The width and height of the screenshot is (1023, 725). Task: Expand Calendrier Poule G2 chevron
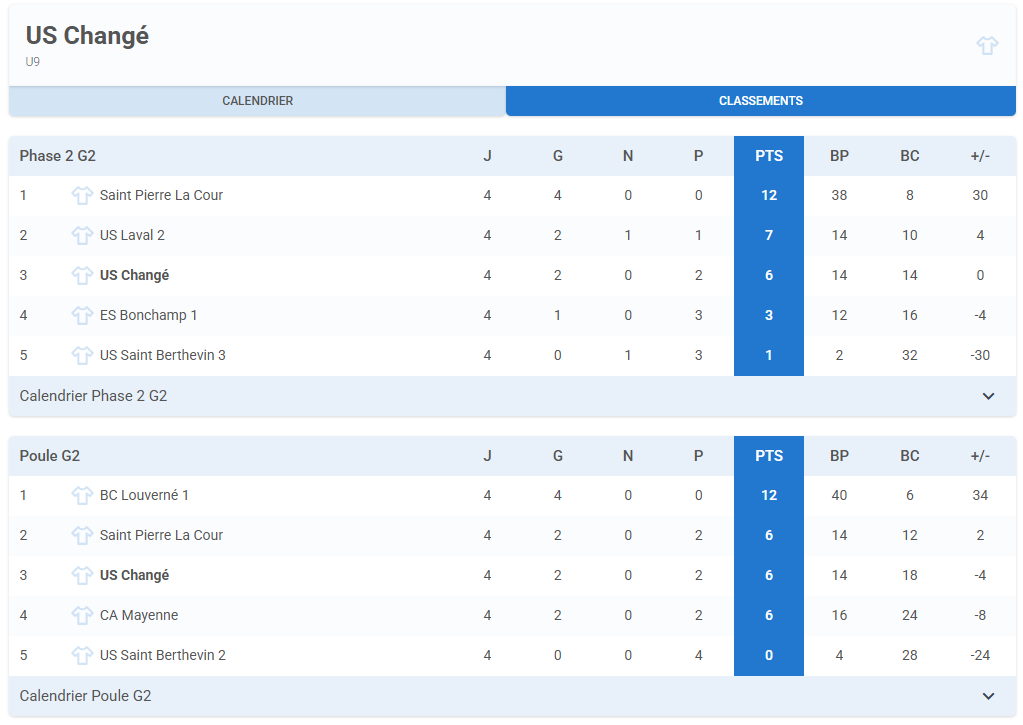click(988, 696)
